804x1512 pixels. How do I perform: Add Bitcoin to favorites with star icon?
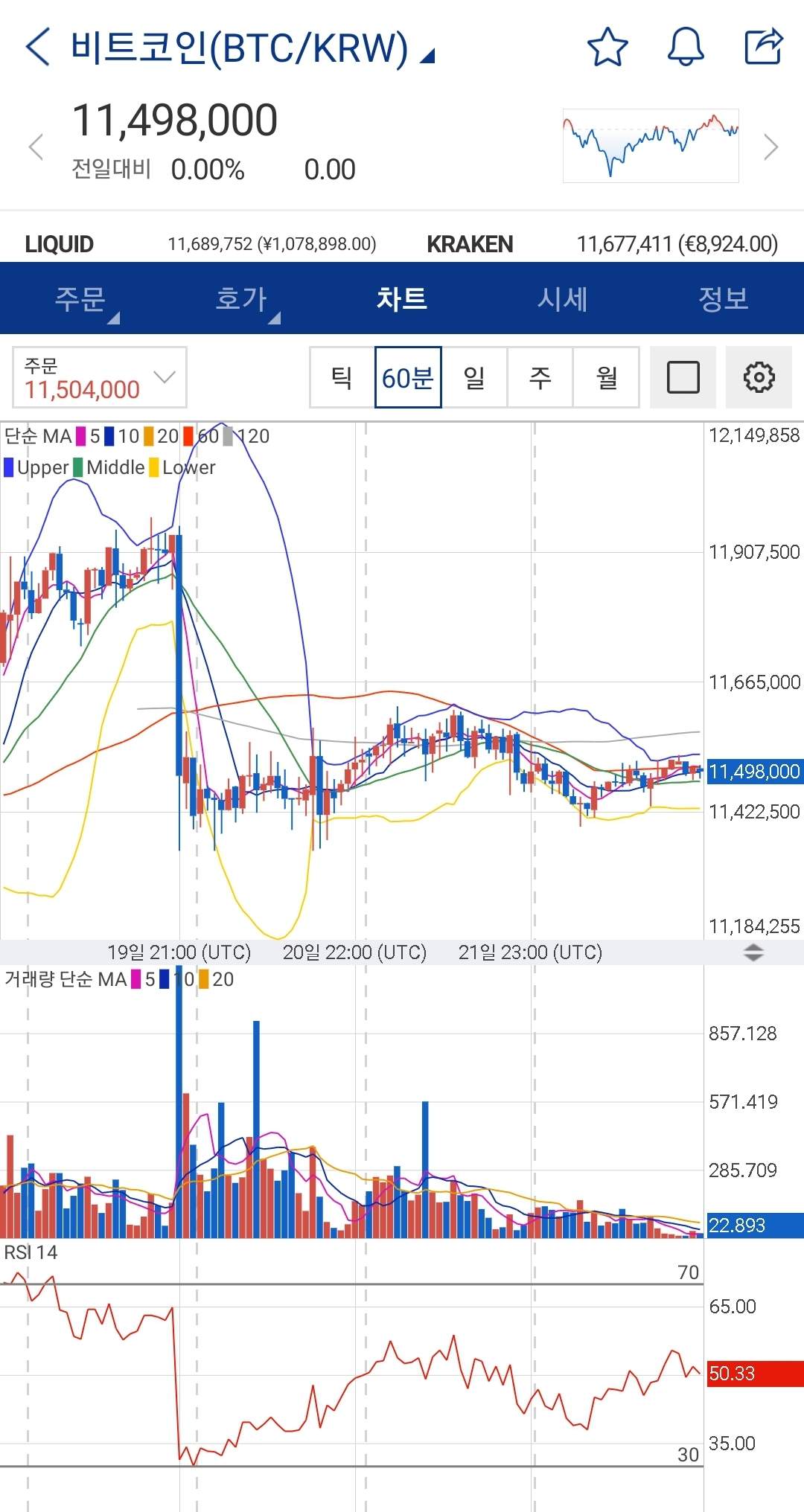click(x=607, y=47)
